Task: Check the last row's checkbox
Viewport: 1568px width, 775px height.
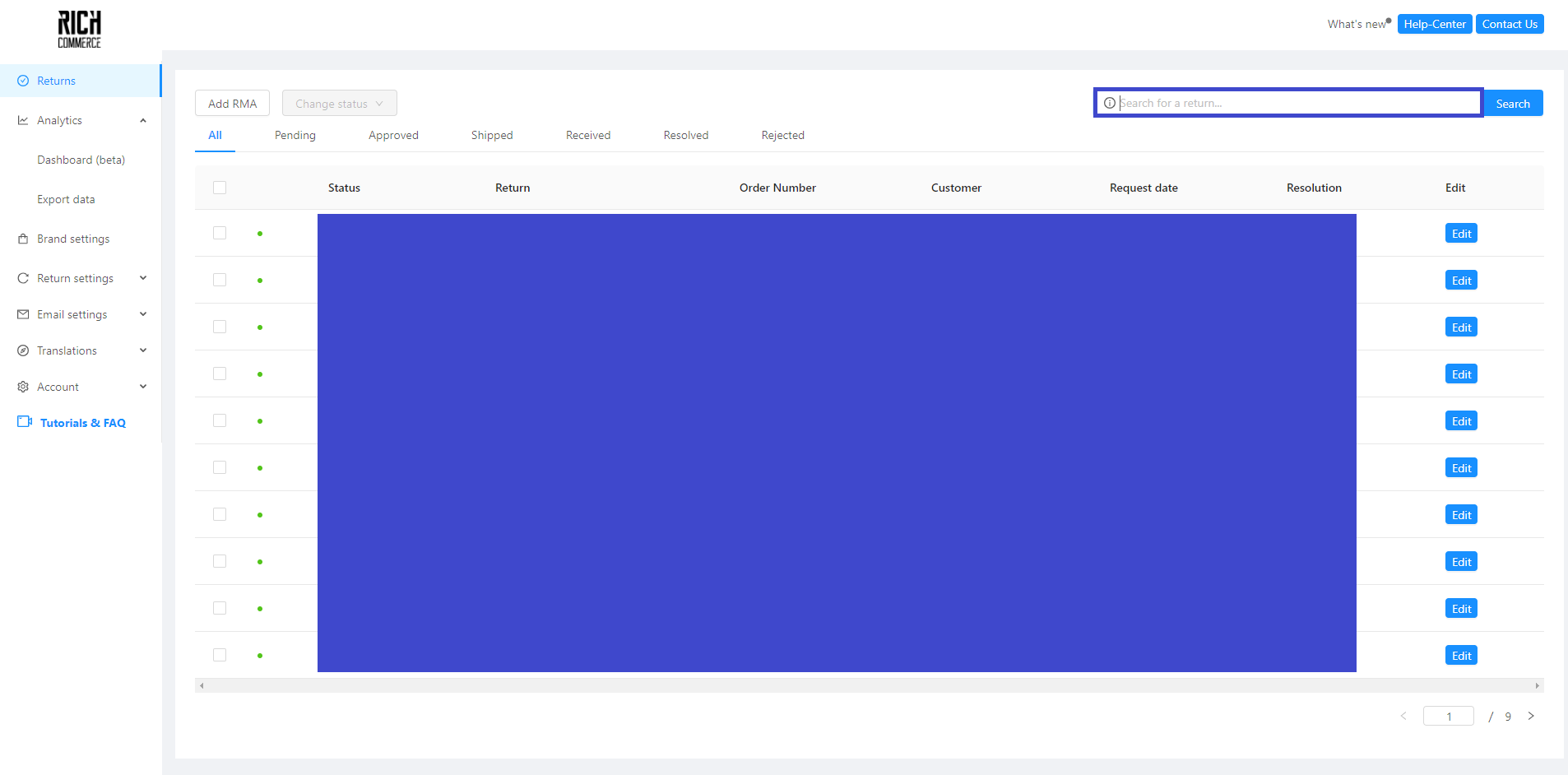Action: click(x=220, y=655)
